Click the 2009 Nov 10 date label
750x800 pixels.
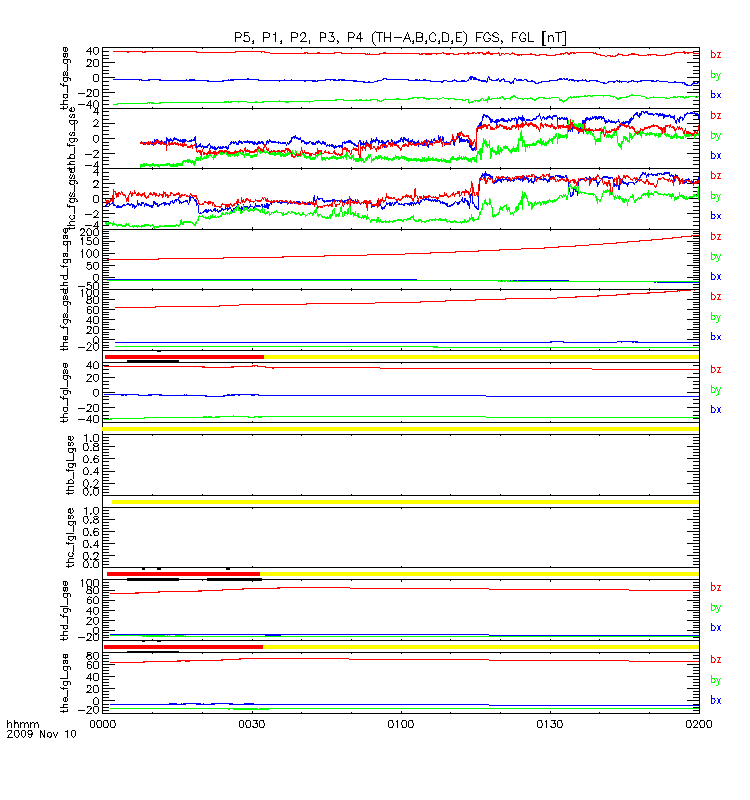point(41,734)
